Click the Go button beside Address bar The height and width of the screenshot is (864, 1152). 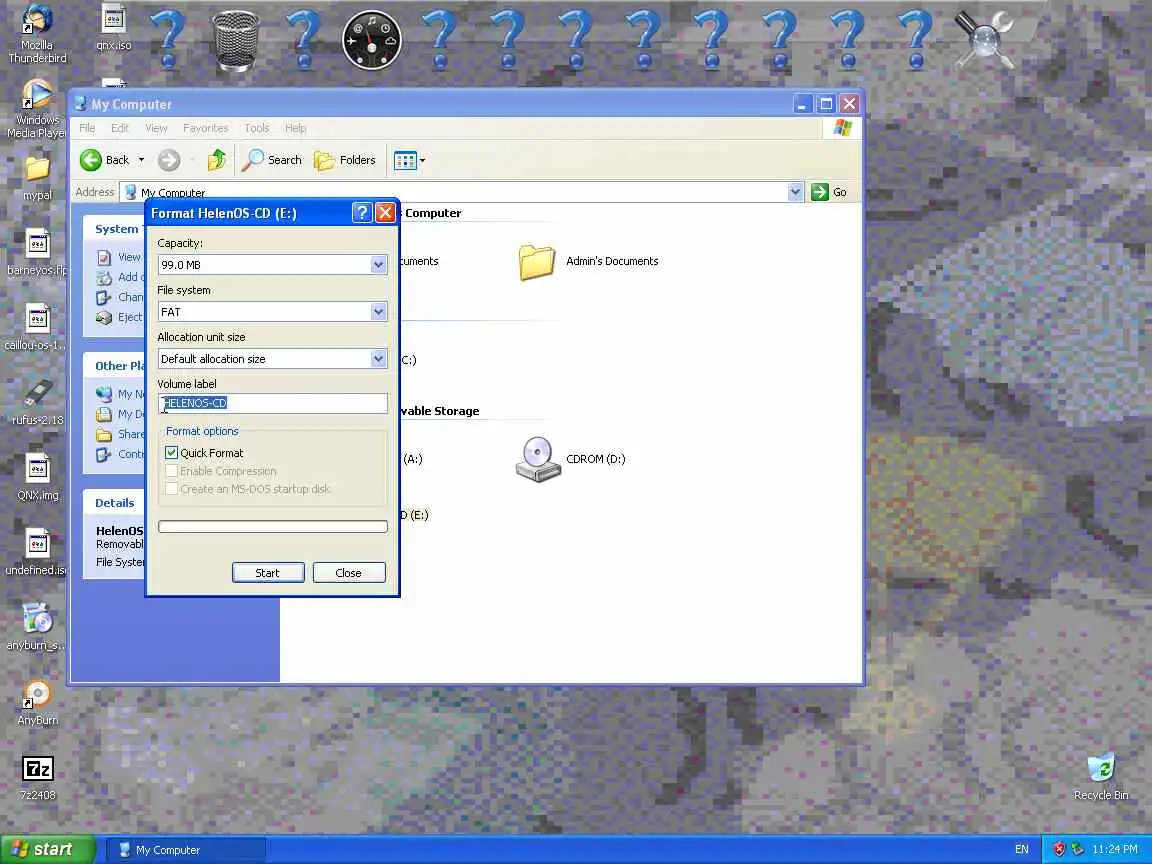coord(829,192)
